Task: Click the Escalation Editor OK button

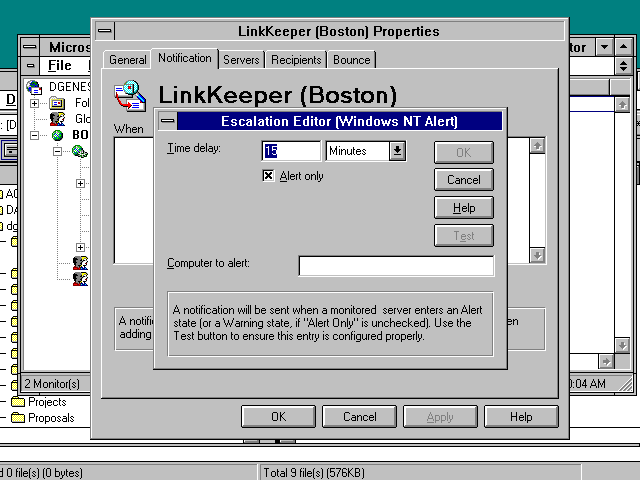Action: 464,153
